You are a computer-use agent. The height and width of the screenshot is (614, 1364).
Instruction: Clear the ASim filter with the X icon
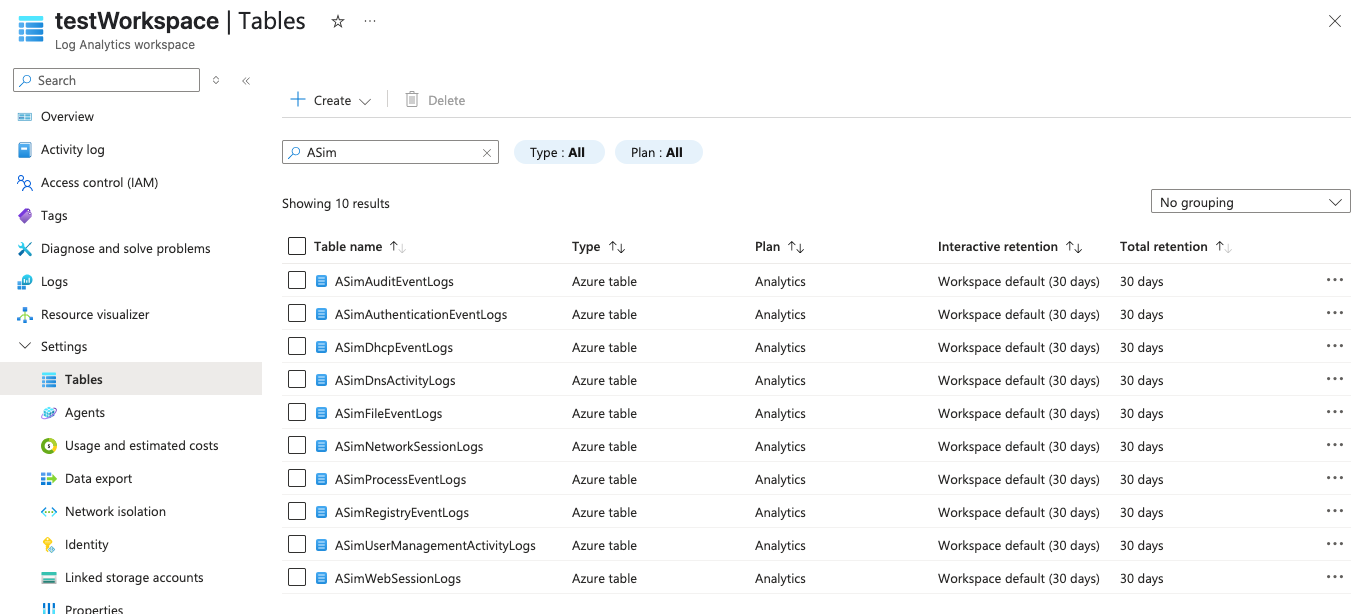487,153
